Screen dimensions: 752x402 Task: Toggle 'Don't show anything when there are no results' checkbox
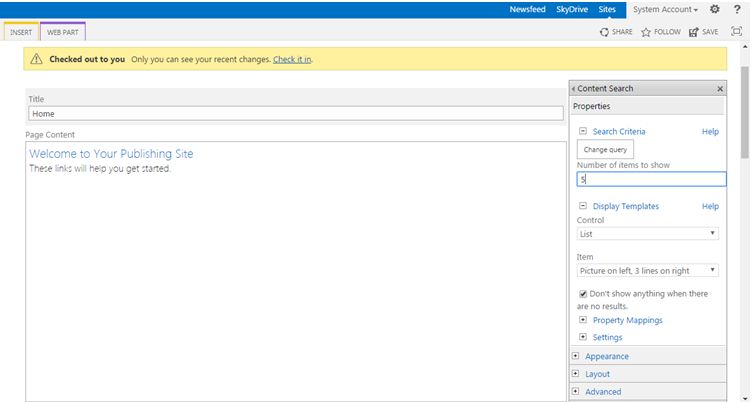pos(583,294)
